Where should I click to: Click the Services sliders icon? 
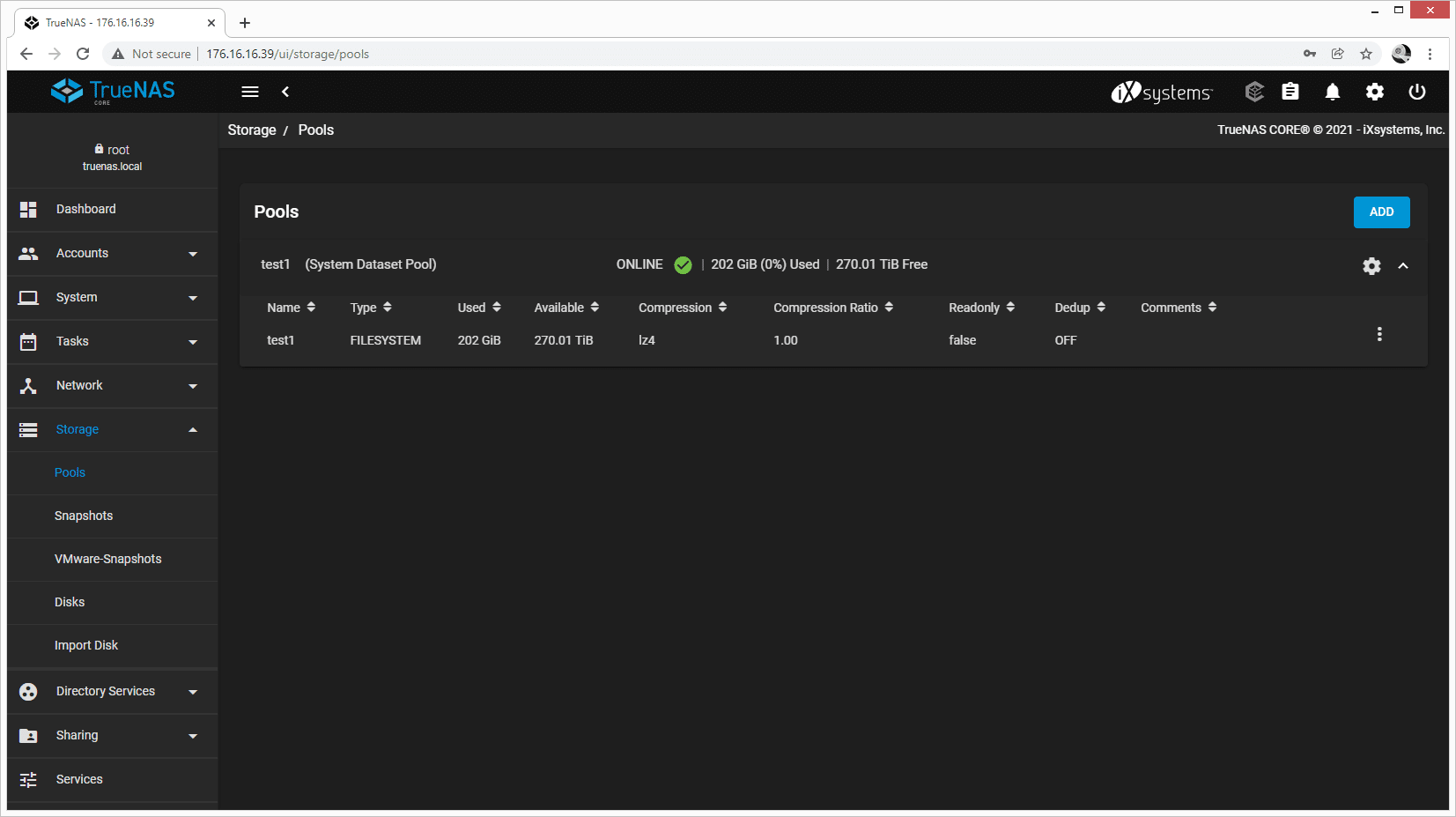[x=28, y=780]
